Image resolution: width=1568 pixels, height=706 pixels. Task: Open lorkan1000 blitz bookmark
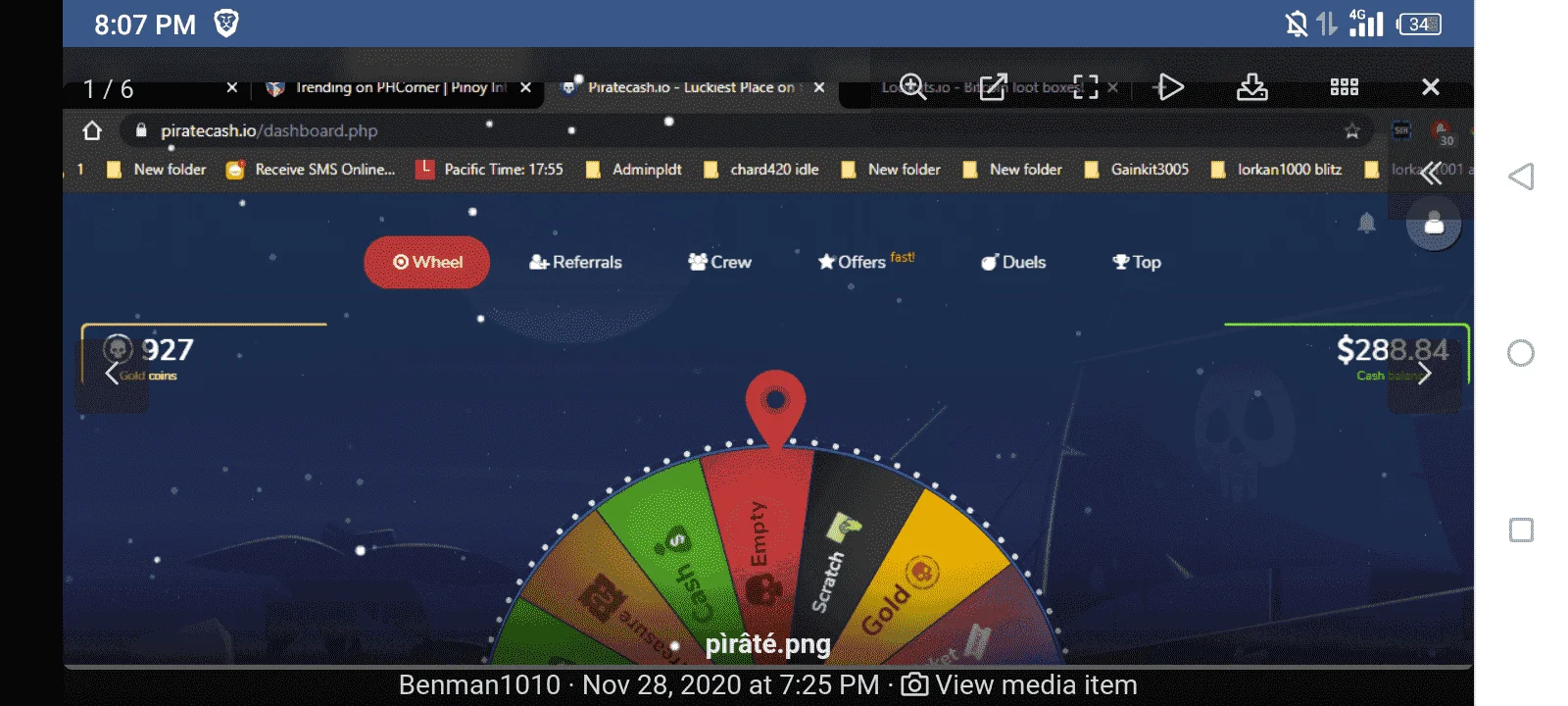[1277, 170]
